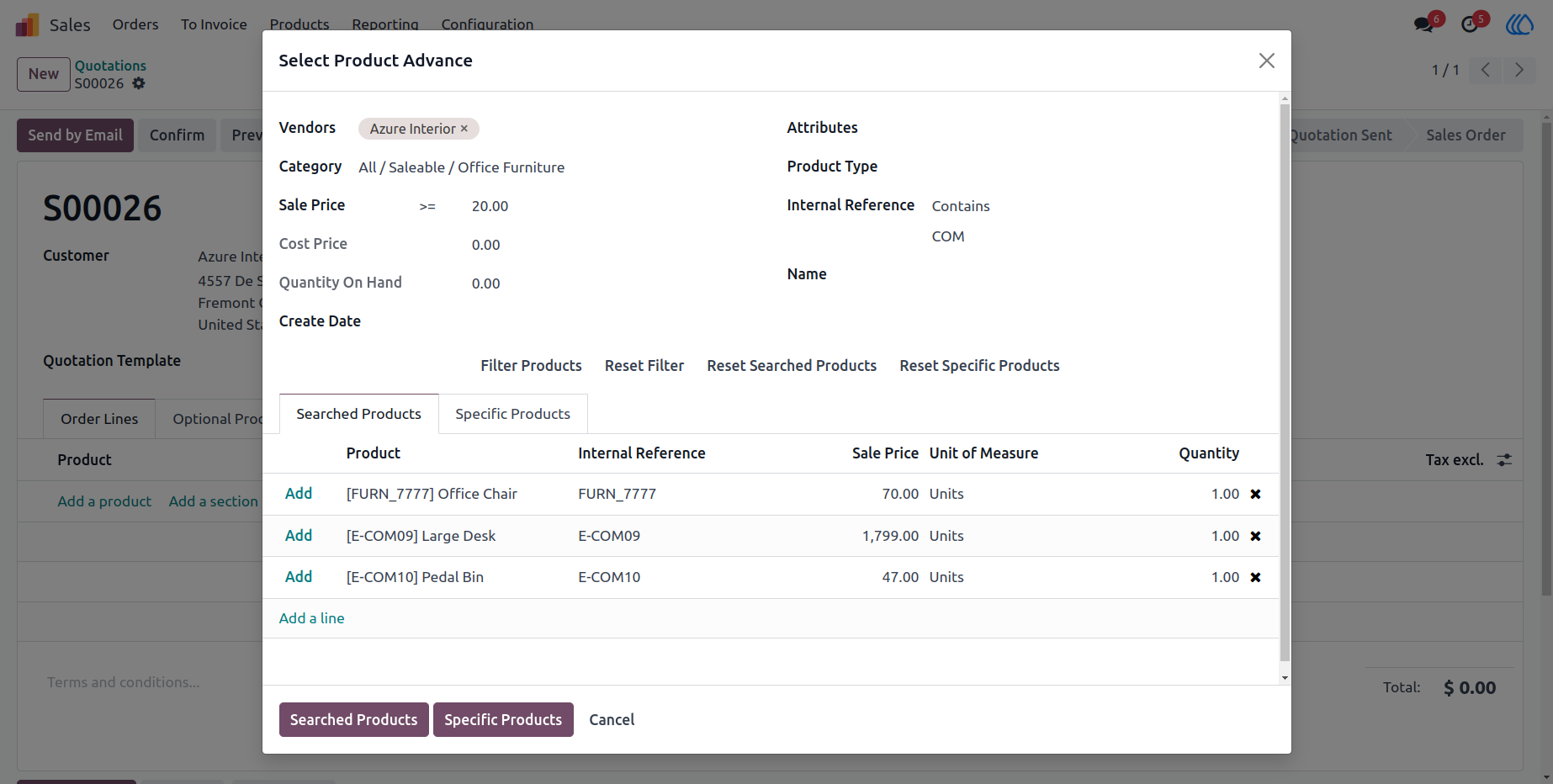Click Reset Filter button

click(644, 366)
